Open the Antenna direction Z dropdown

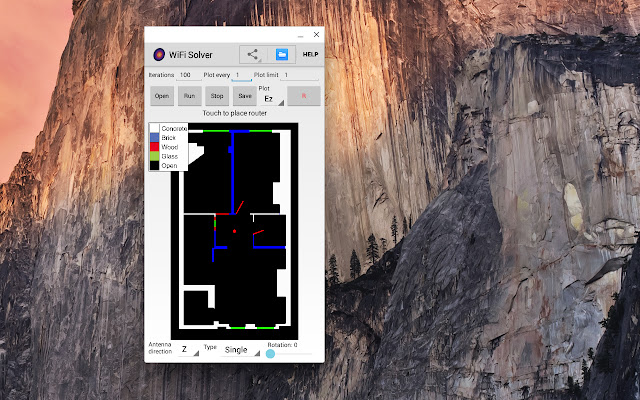click(188, 350)
